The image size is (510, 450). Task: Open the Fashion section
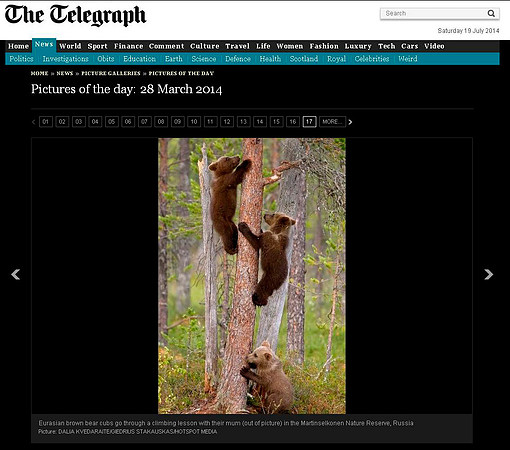(324, 46)
